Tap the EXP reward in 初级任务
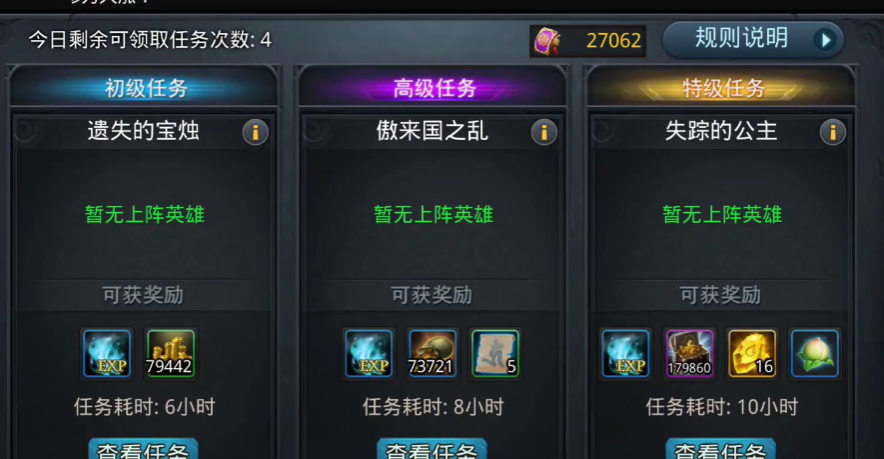 pos(107,354)
